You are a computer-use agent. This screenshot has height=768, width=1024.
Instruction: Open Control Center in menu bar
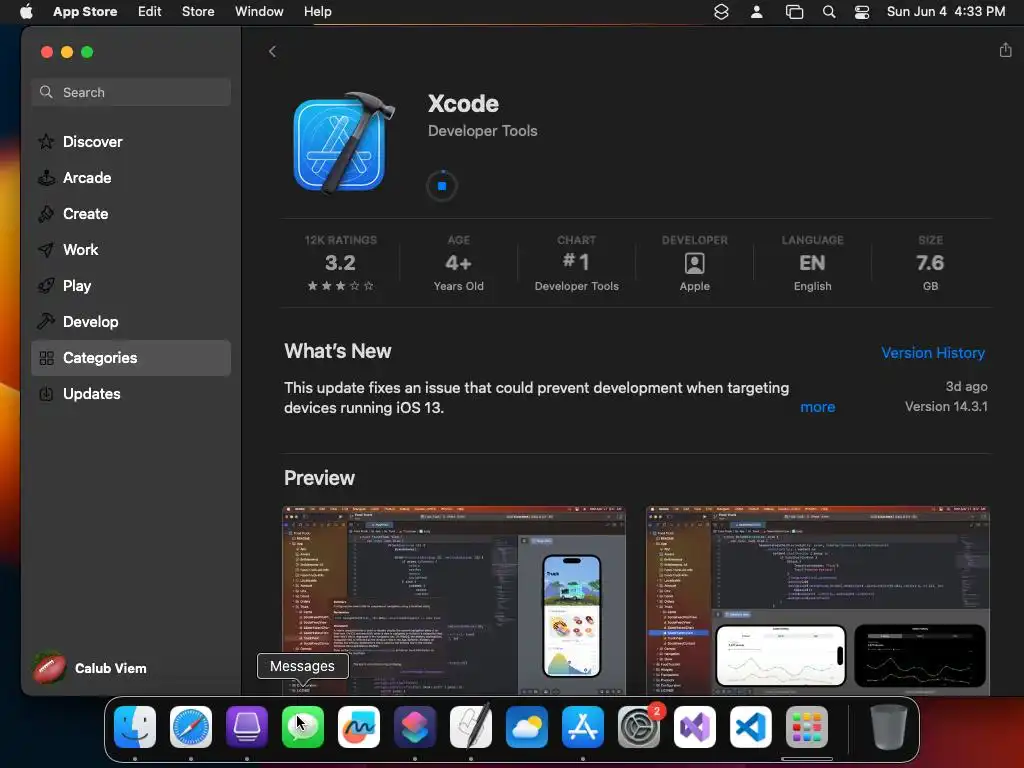point(862,12)
